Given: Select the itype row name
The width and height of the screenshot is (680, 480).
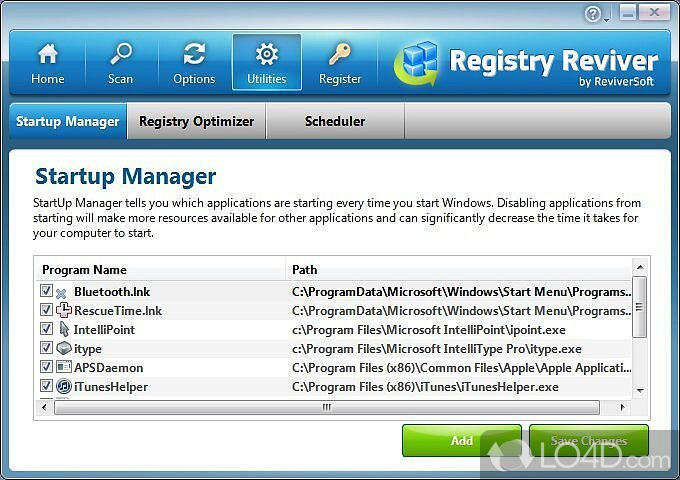Looking at the screenshot, I should coord(88,349).
